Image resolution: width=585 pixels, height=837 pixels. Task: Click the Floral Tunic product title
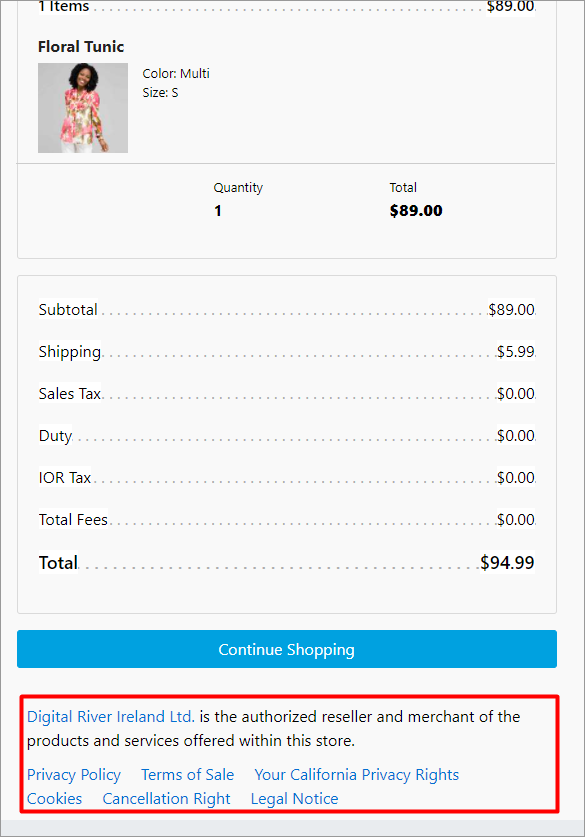click(81, 47)
